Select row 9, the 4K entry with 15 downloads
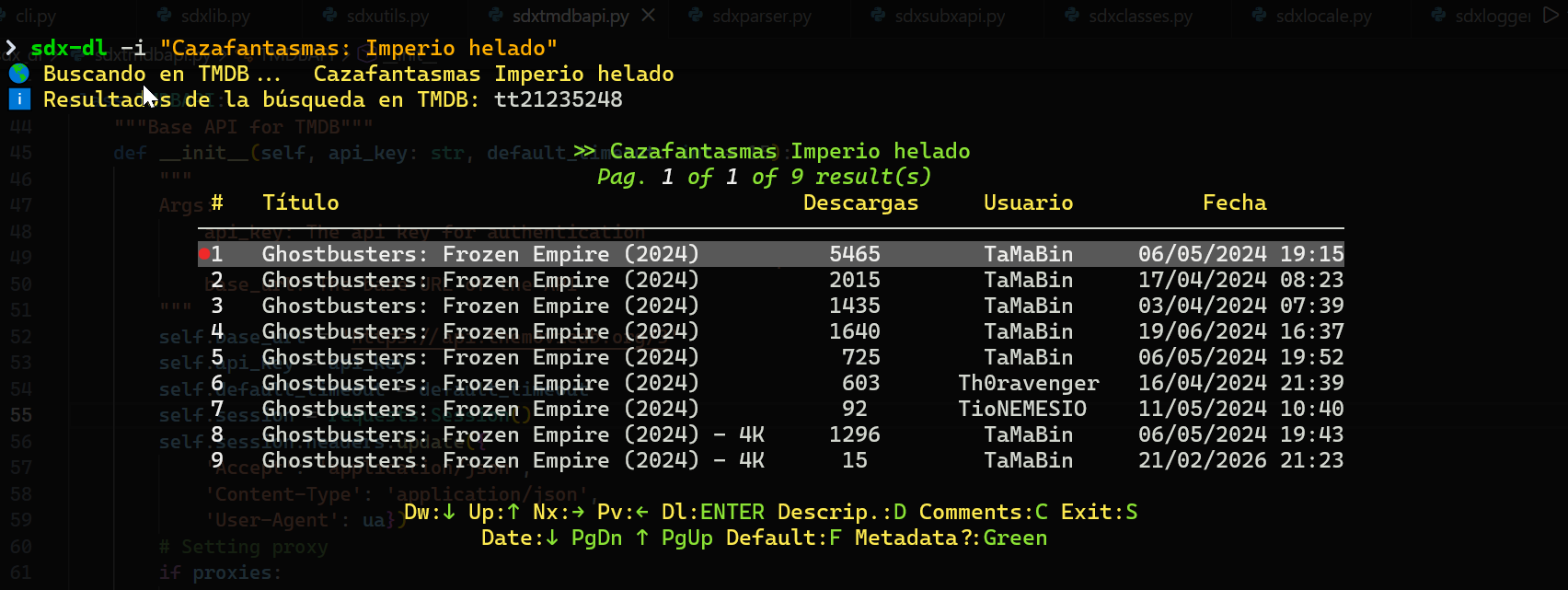Viewport: 1568px width, 590px height. (771, 460)
